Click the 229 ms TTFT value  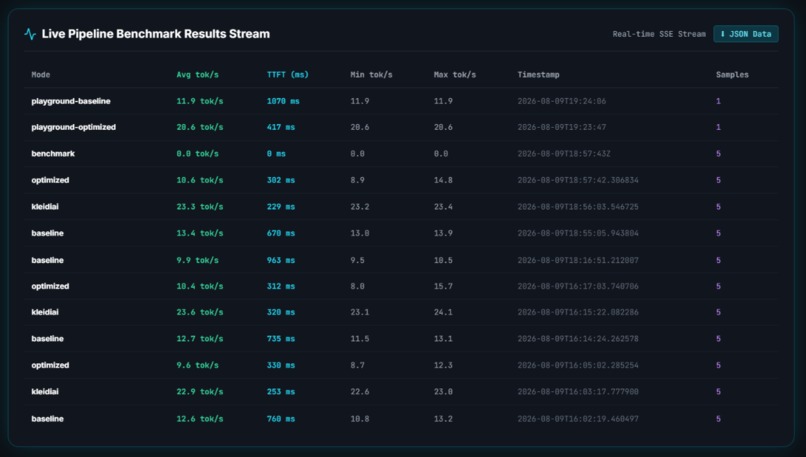pyautogui.click(x=281, y=207)
